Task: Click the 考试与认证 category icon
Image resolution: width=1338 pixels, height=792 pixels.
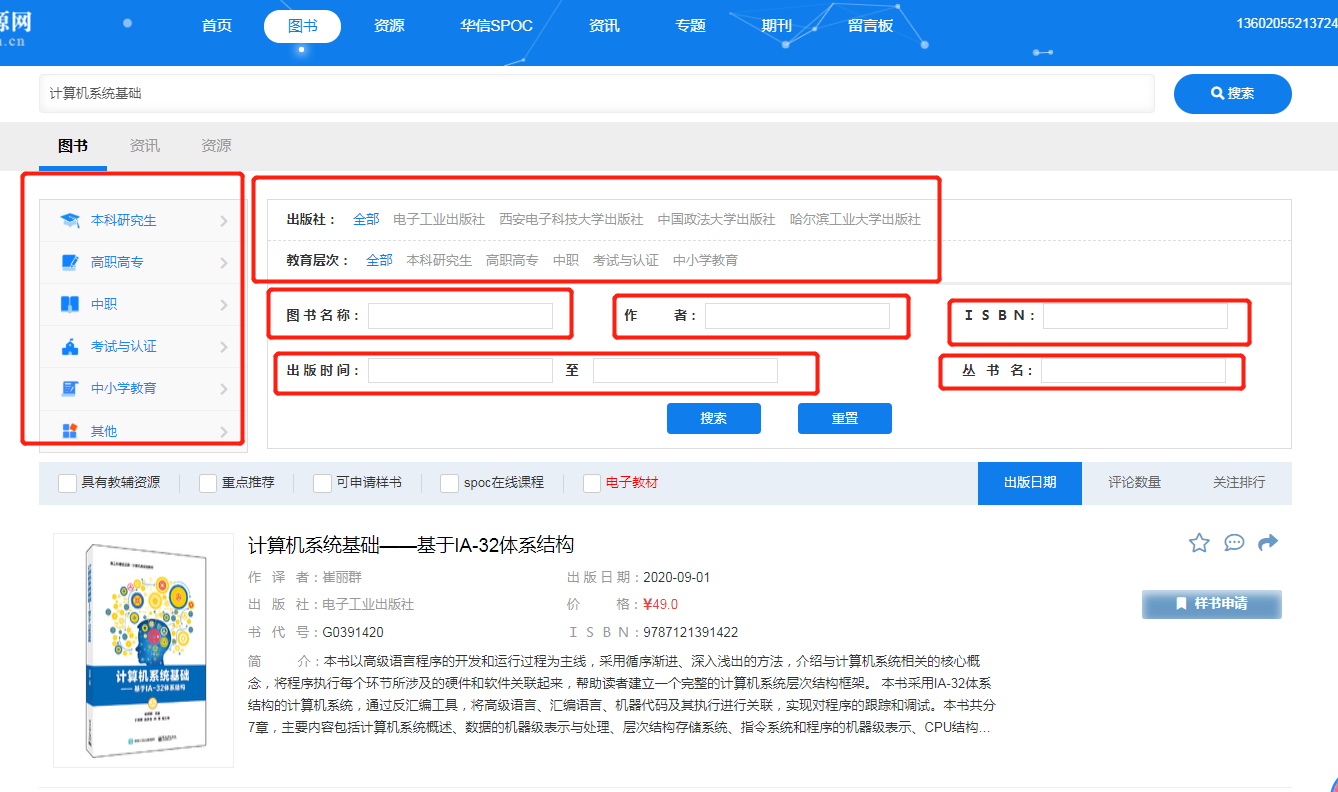Action: tap(70, 347)
